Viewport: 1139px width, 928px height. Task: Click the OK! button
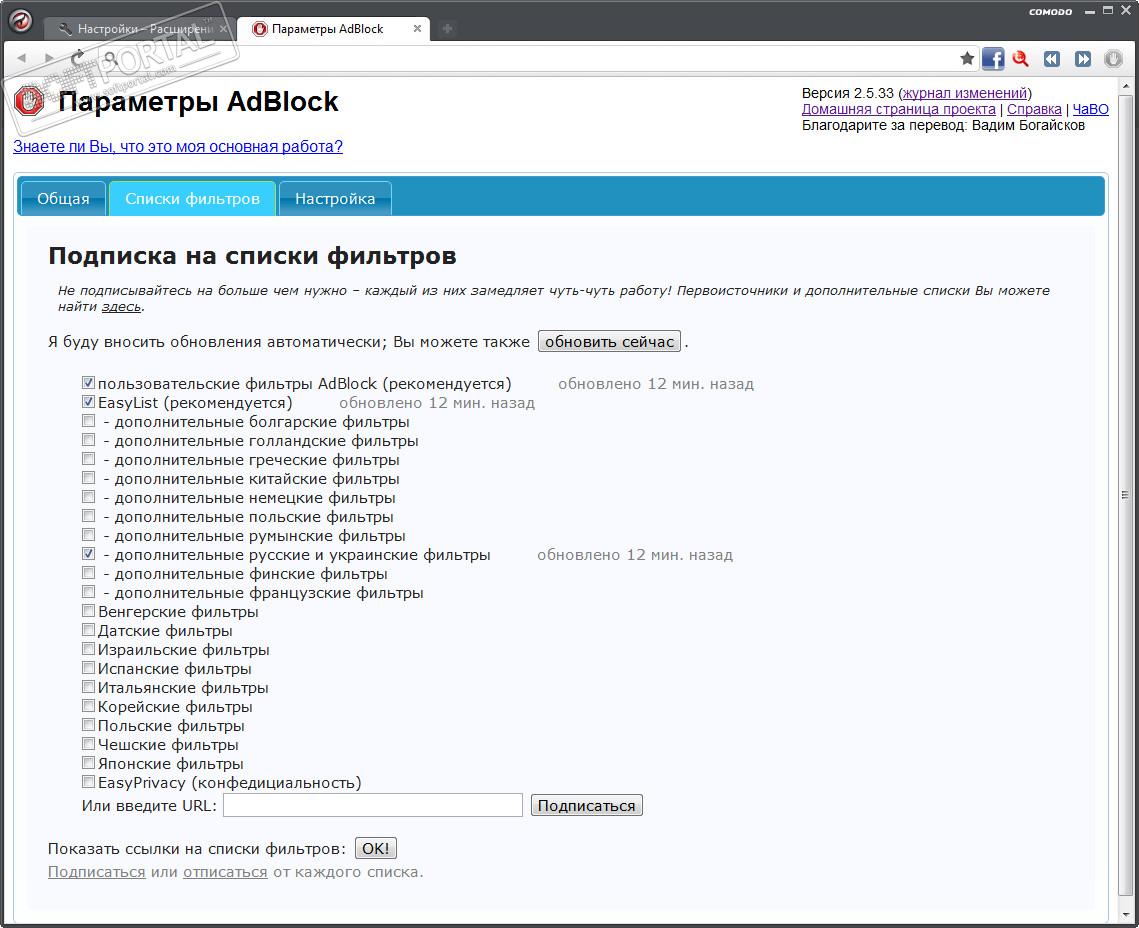[376, 848]
